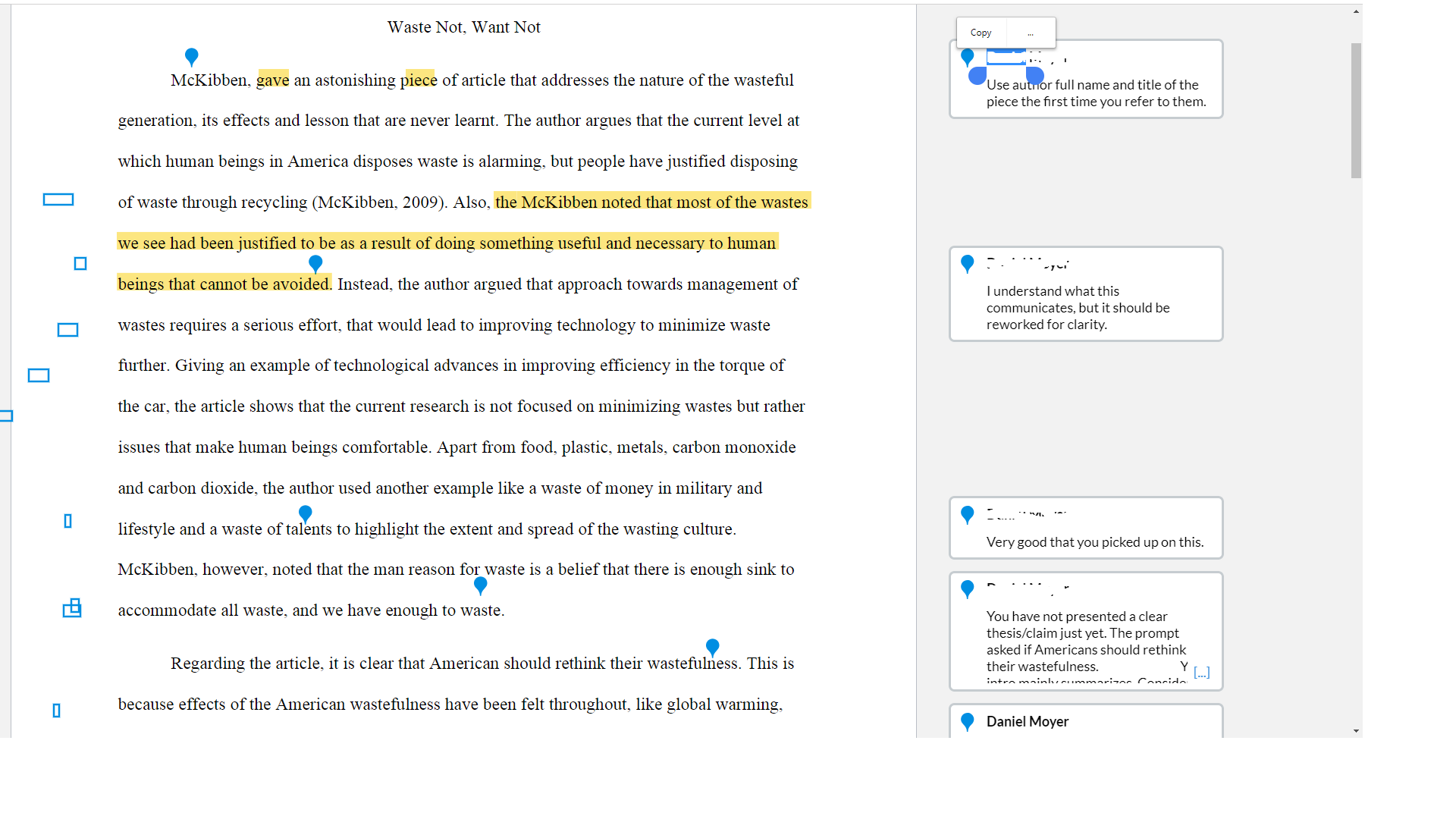Open the '...' more options in selection popup

(1031, 33)
